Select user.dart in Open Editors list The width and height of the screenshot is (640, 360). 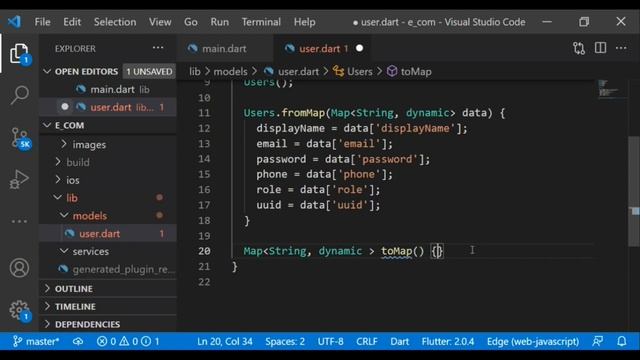(108, 107)
